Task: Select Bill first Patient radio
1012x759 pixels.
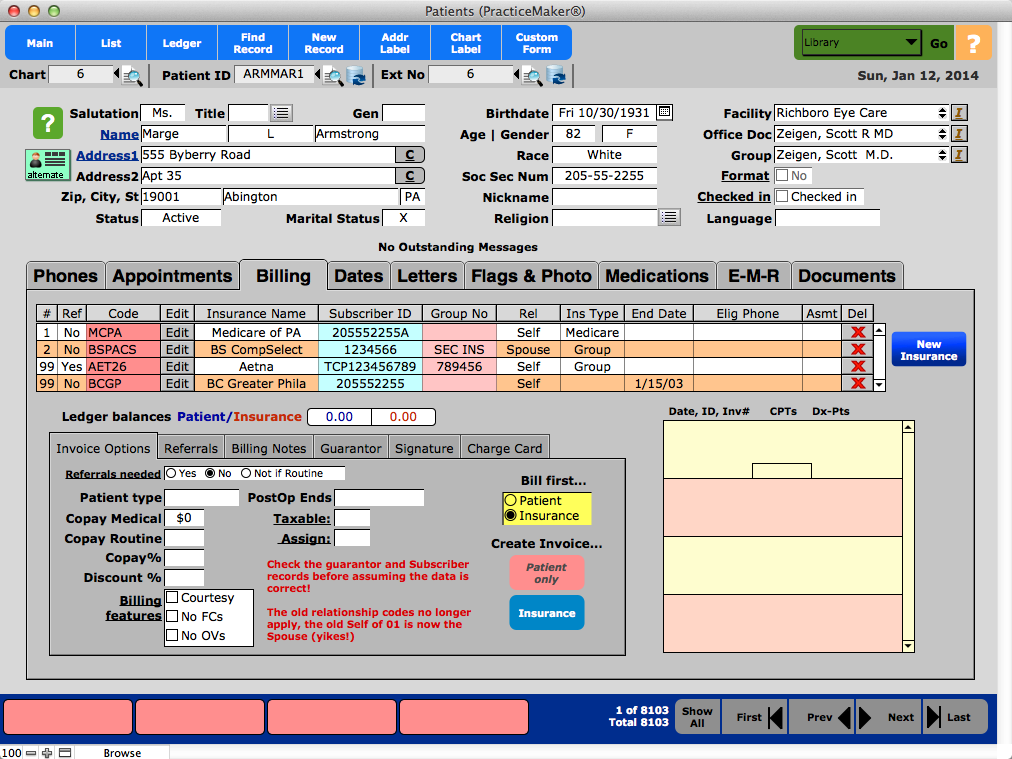Action: pyautogui.click(x=511, y=500)
